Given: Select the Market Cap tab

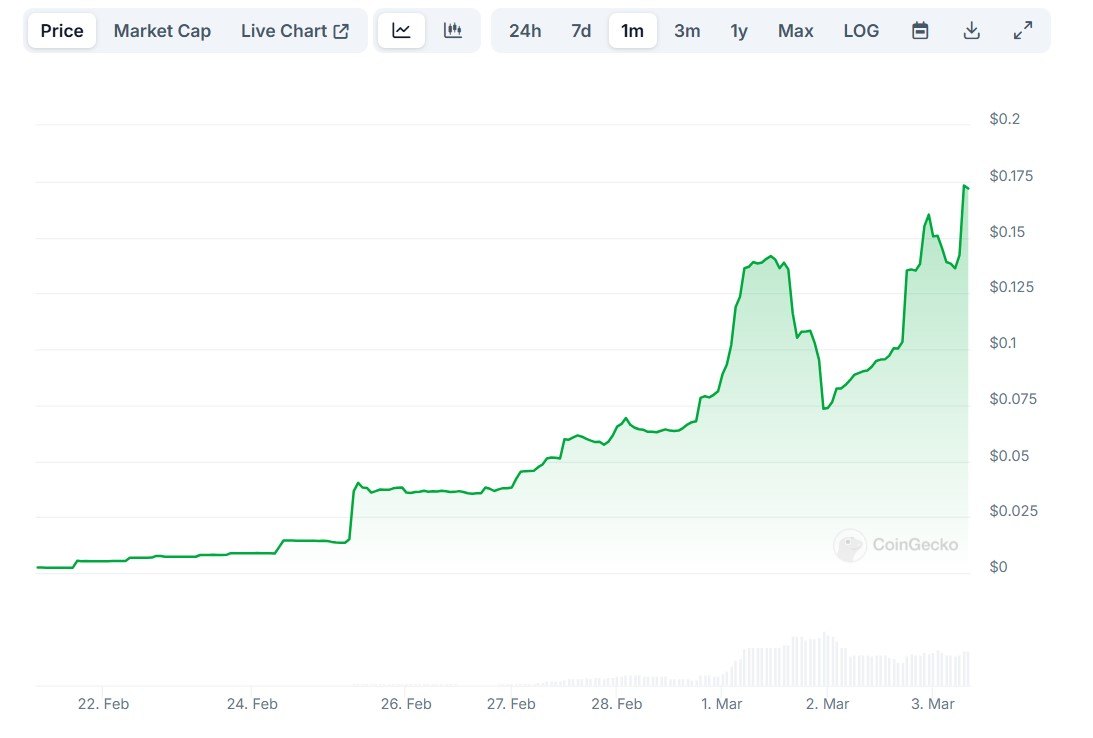Looking at the screenshot, I should (x=162, y=31).
